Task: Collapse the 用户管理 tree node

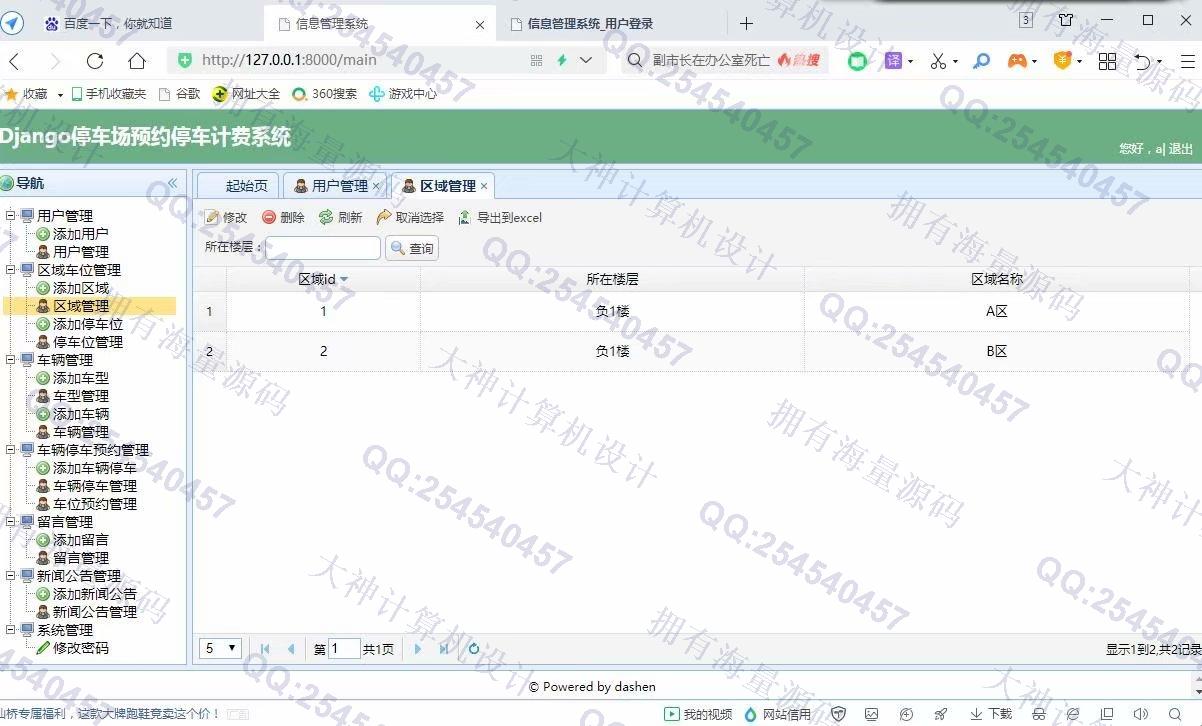Action: (11, 215)
